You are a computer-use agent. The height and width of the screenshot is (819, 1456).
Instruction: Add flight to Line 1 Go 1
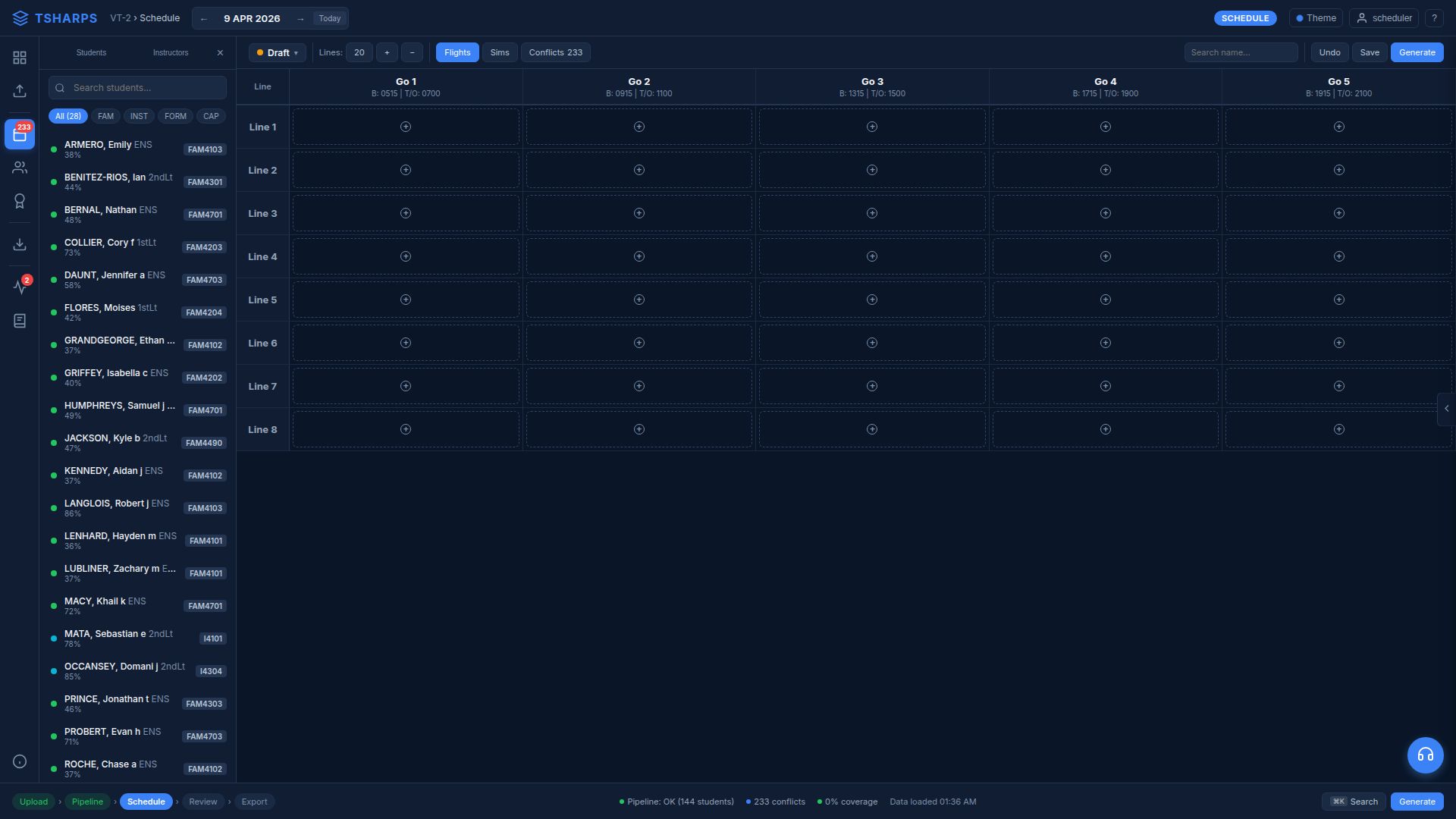pos(406,127)
